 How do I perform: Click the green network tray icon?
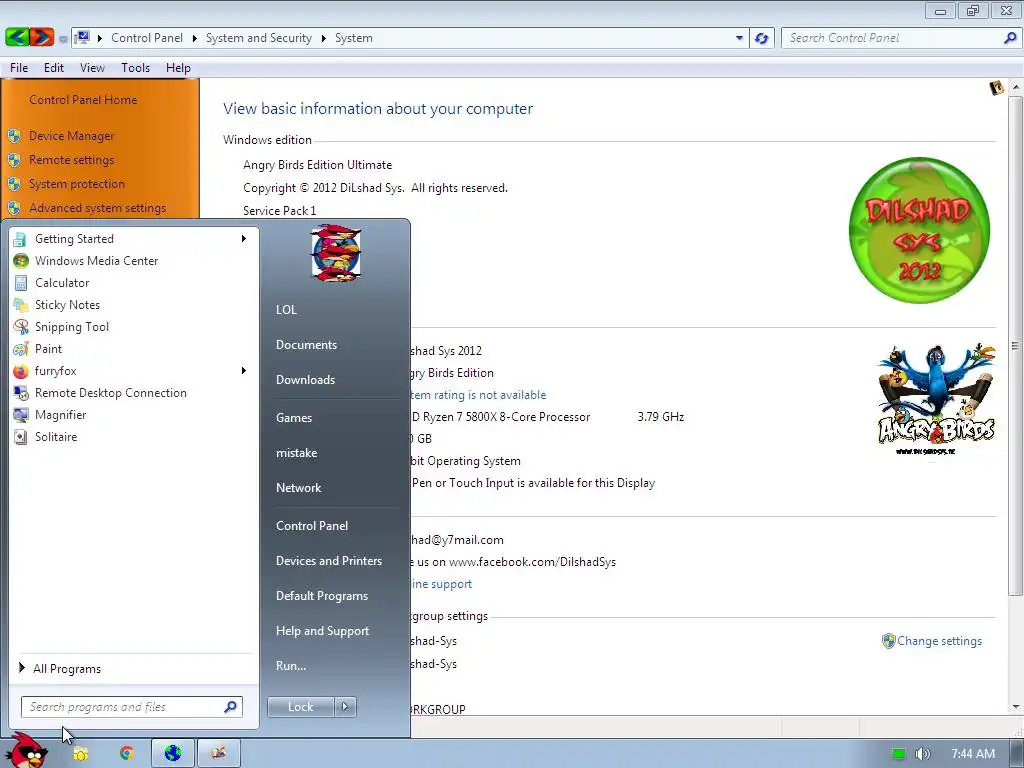[x=899, y=754]
